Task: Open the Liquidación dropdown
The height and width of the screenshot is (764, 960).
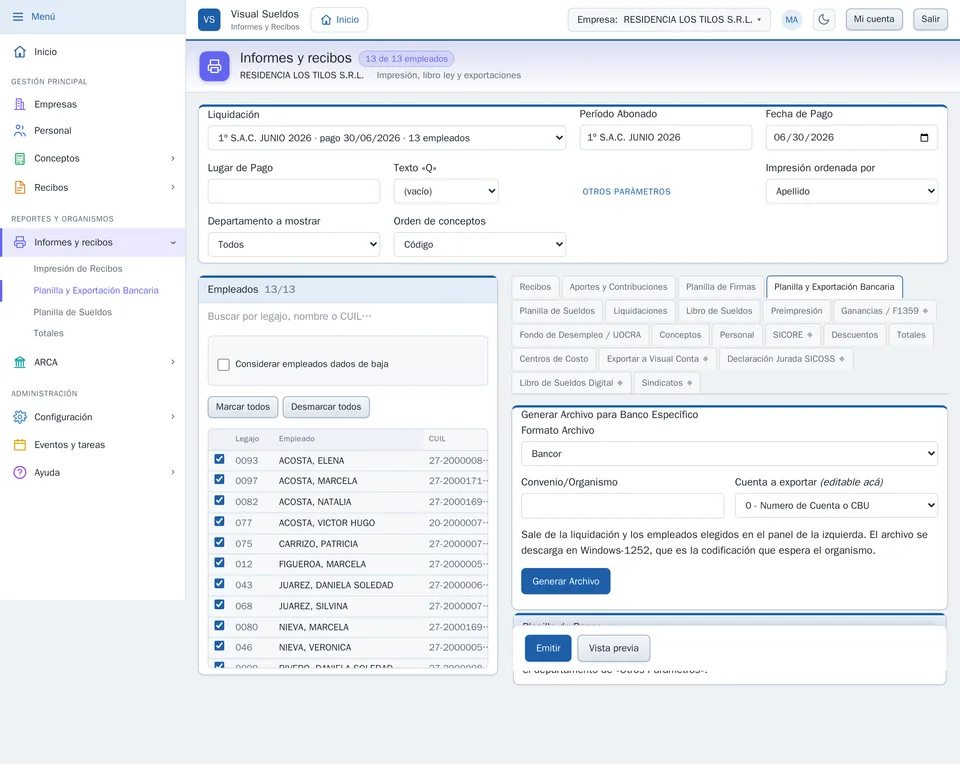Action: [x=387, y=138]
